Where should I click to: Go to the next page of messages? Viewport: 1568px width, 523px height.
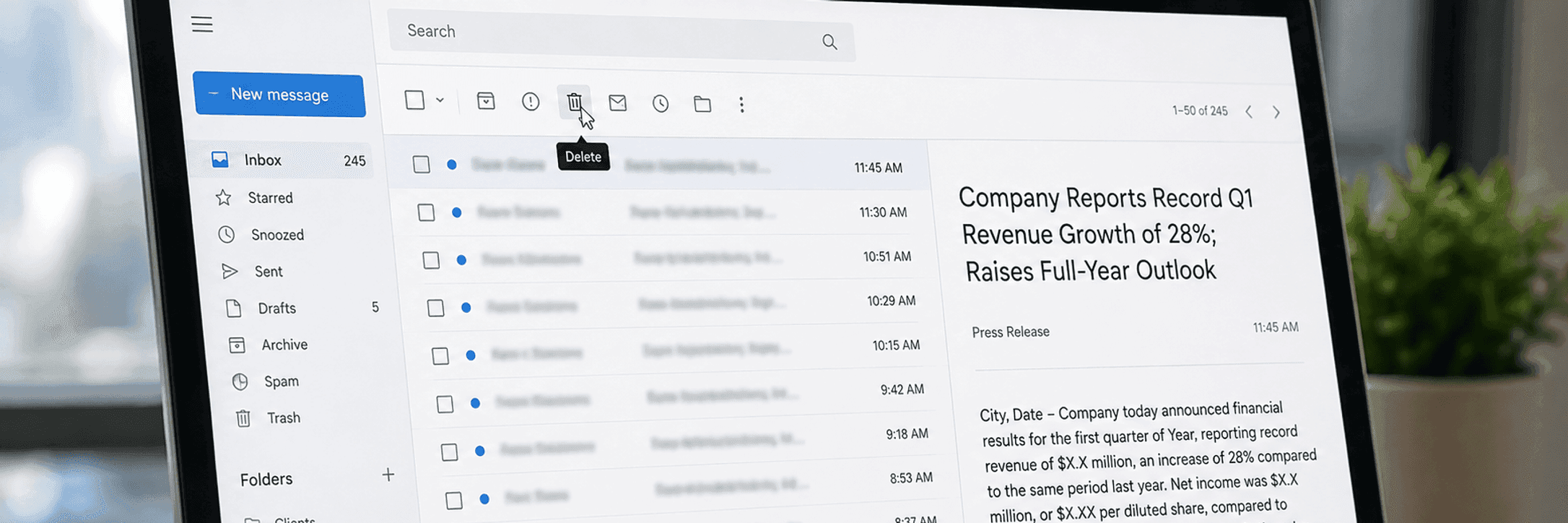point(1276,112)
